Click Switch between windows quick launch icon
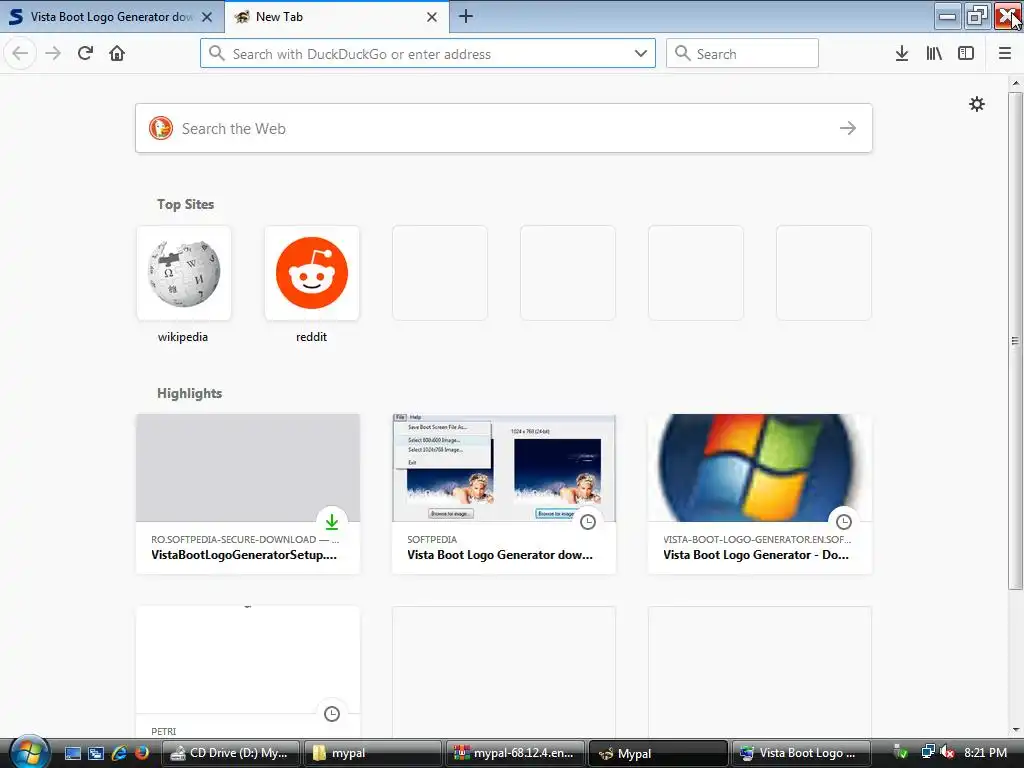 click(x=95, y=753)
